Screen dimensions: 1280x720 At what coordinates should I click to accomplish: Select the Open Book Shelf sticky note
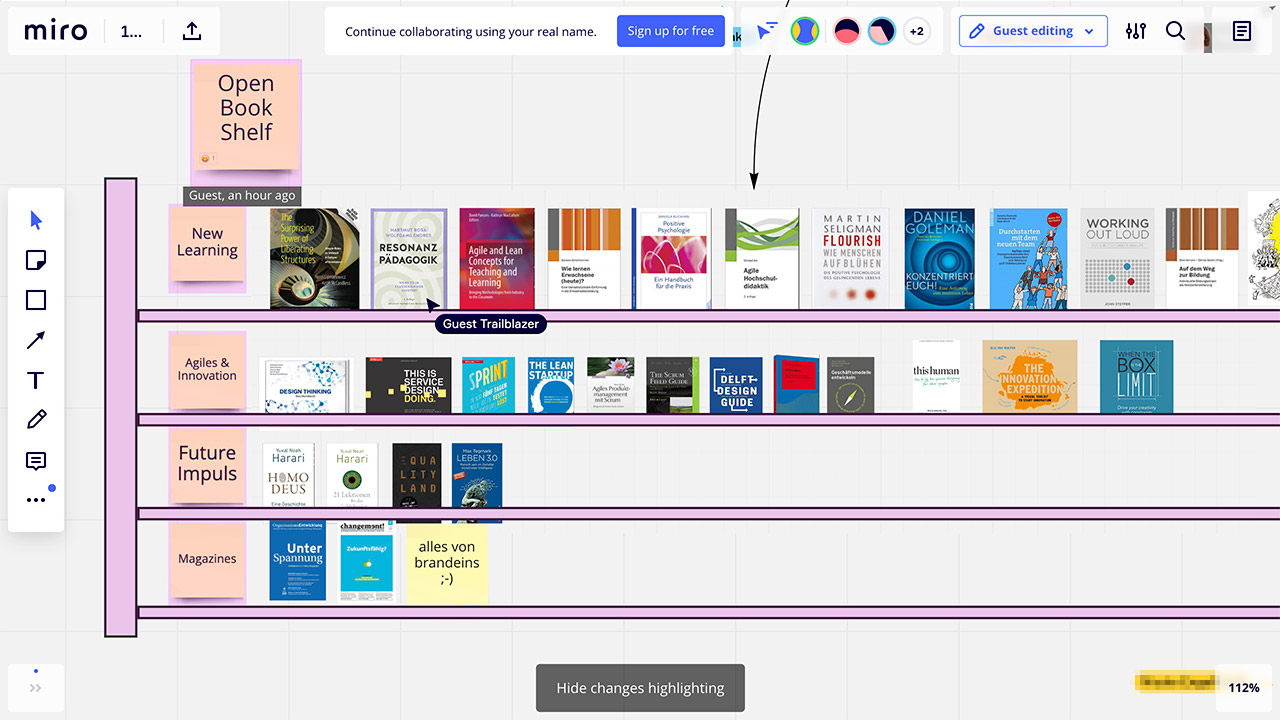[x=246, y=114]
